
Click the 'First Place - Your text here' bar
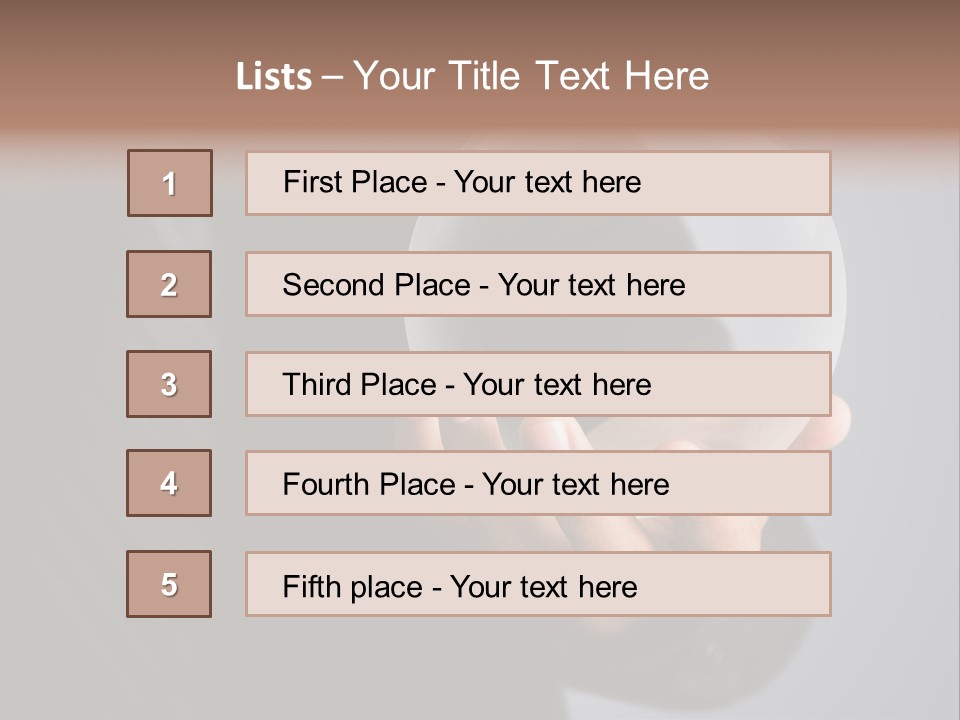point(538,183)
